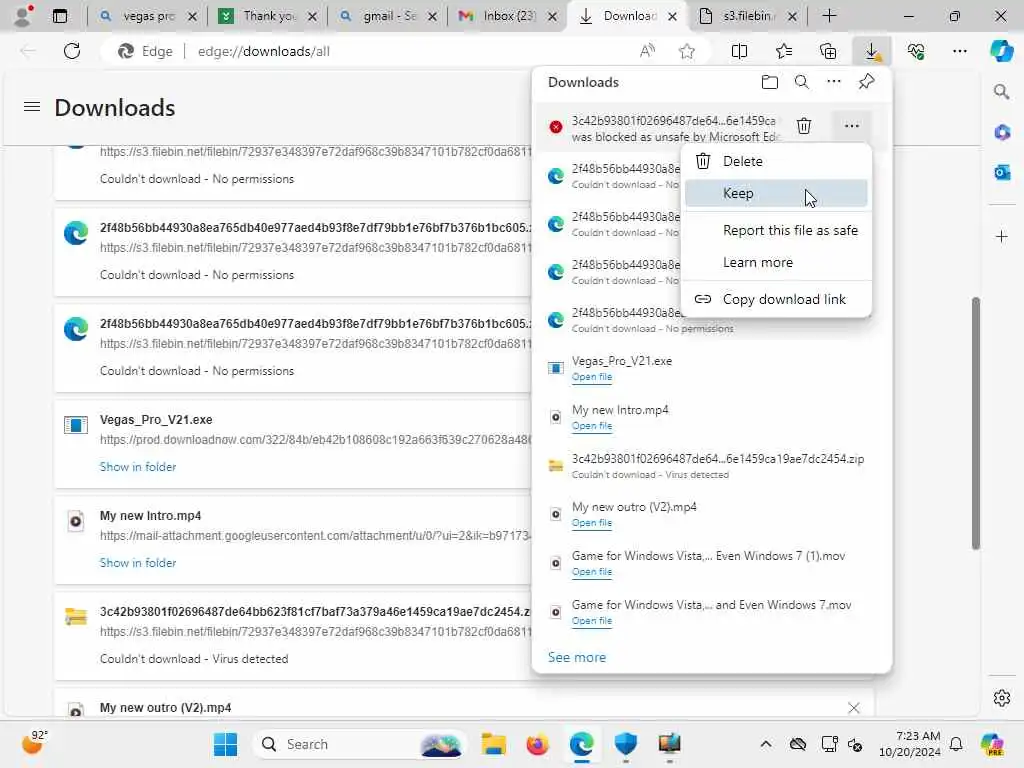Open file link under Vegas_Pro_V21.exe
The width and height of the screenshot is (1024, 768).
(x=592, y=377)
